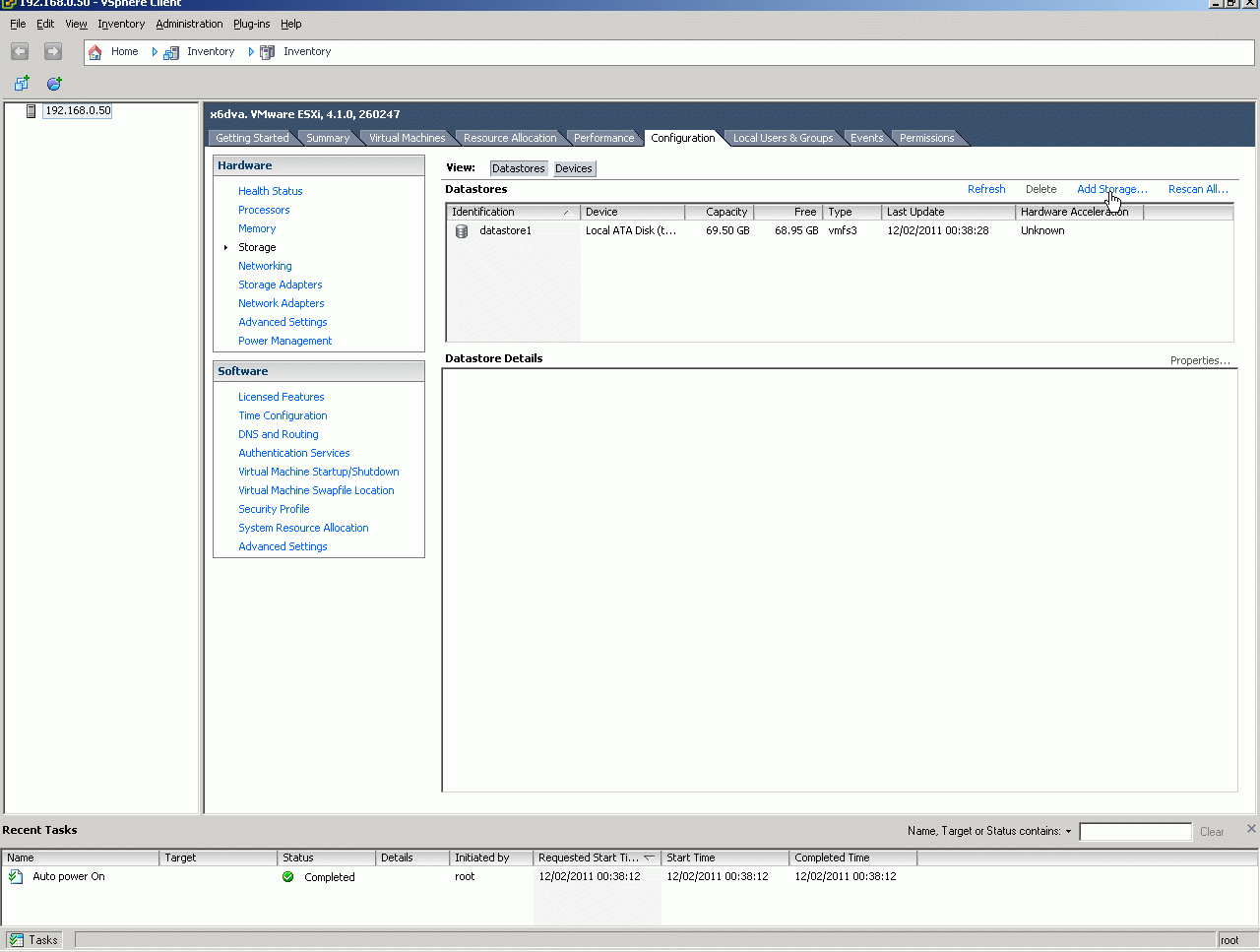The image size is (1260, 952).
Task: Click the Refresh link for datastores
Action: pos(986,189)
